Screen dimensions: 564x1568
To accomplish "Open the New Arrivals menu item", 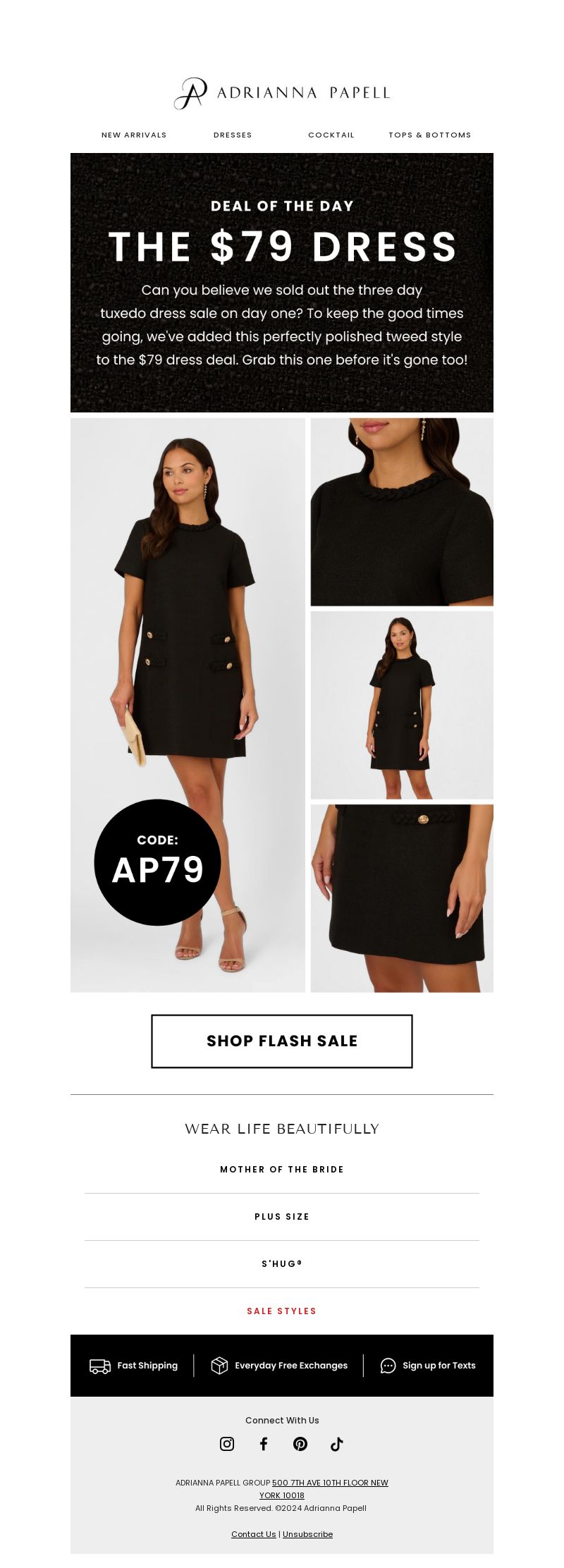I will [134, 135].
